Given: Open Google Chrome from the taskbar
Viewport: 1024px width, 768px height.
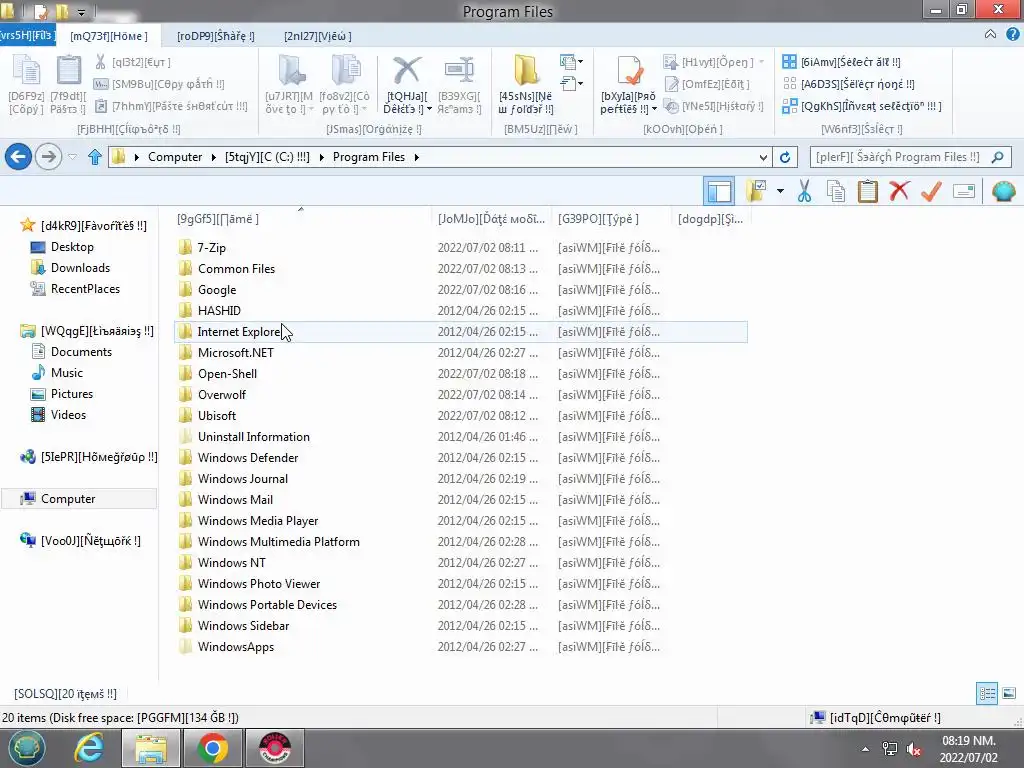Looking at the screenshot, I should [x=212, y=748].
